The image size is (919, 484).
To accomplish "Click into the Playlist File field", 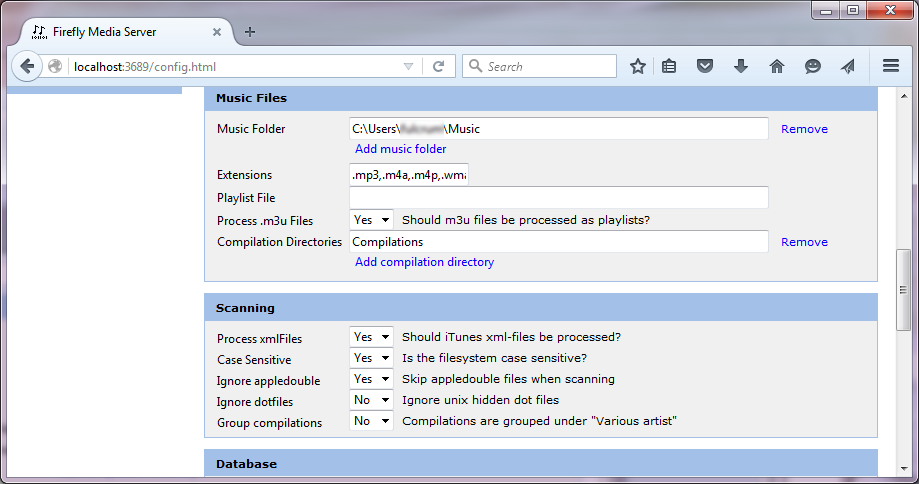I will click(558, 197).
